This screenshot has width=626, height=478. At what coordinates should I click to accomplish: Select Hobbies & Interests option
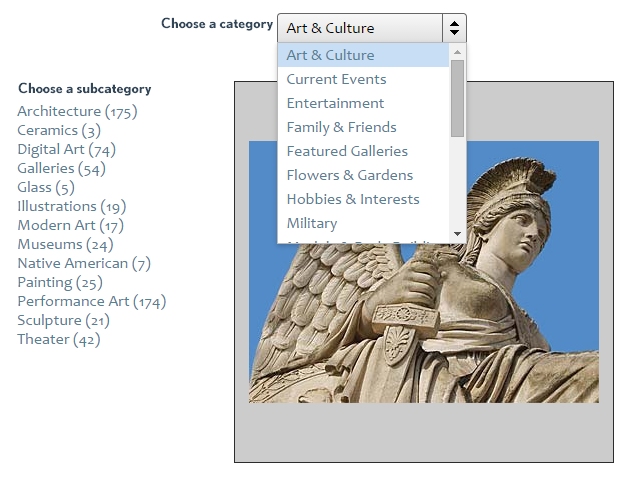click(x=363, y=199)
